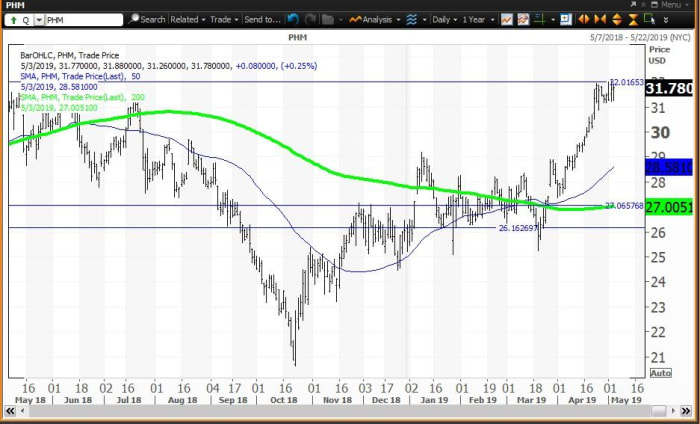
Task: Click the Search button
Action: pos(147,19)
